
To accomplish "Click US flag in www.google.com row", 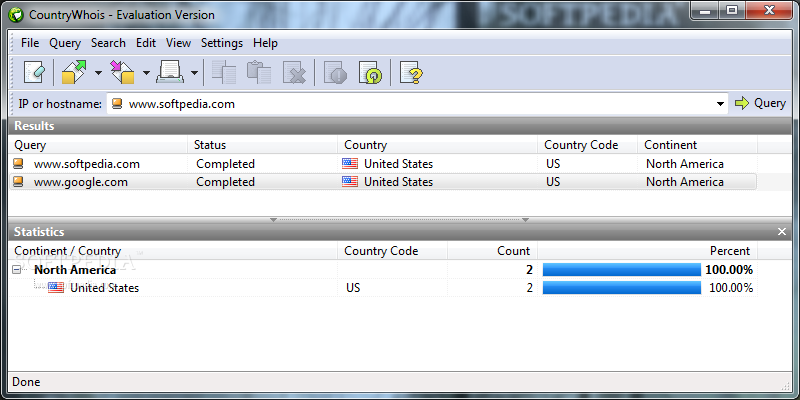I will coord(350,182).
